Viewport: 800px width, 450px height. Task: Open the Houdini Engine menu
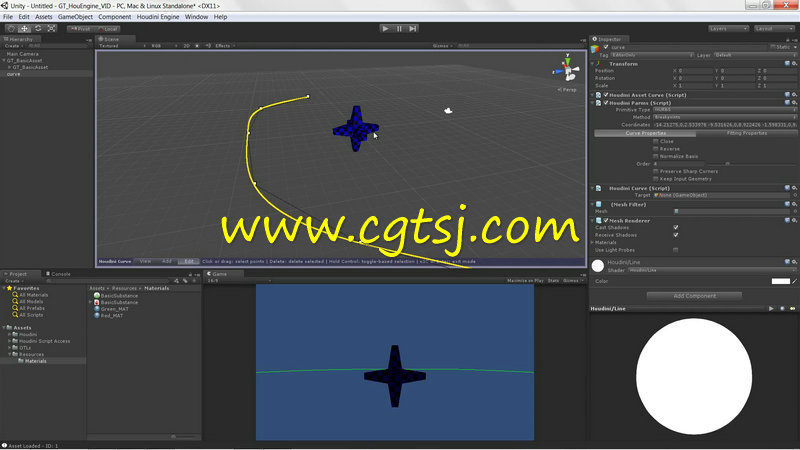pos(158,17)
